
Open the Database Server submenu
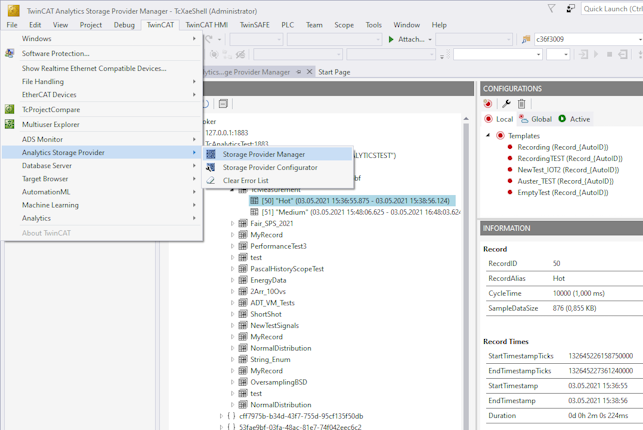103,166
